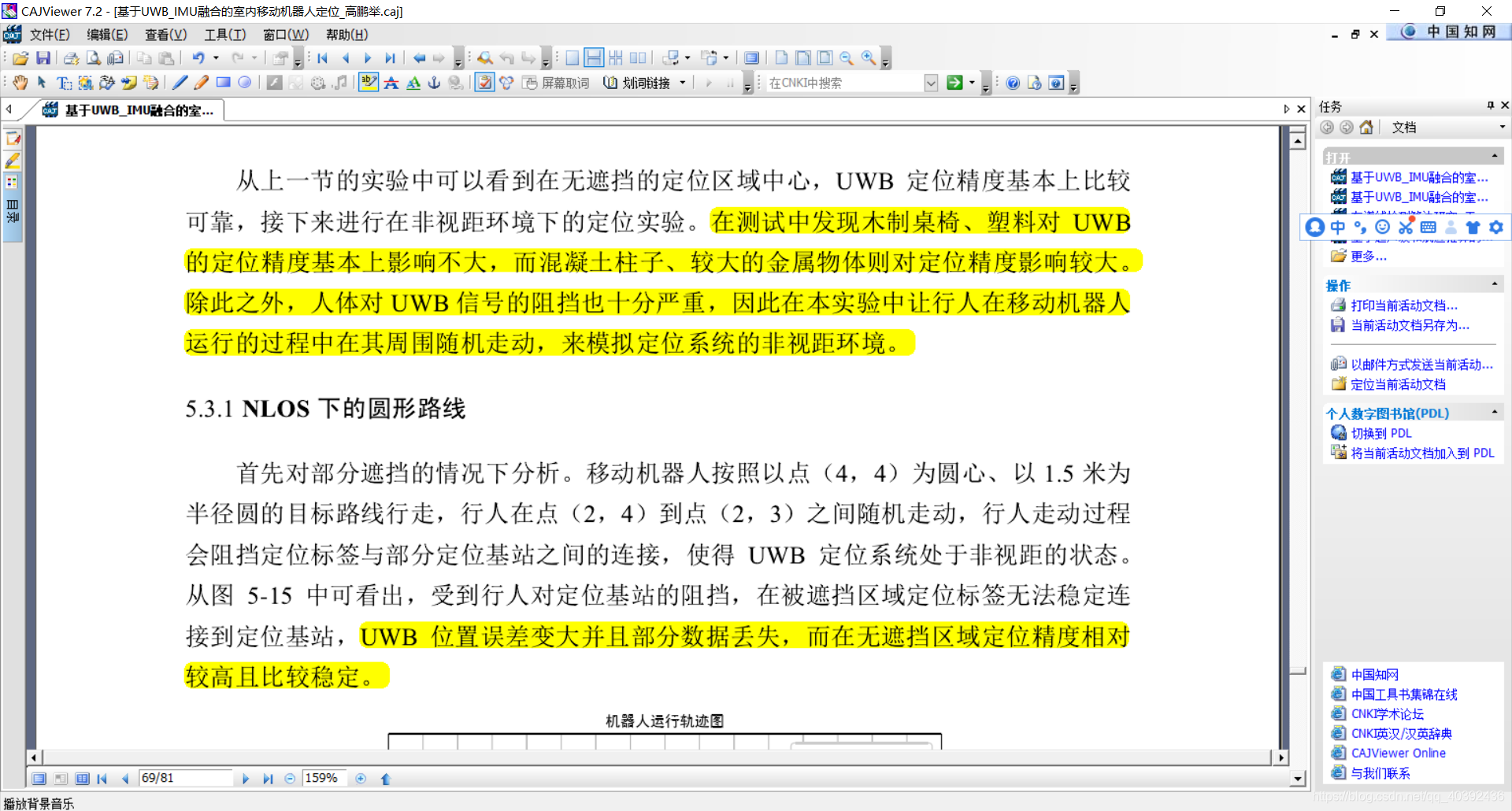The image size is (1512, 811).
Task: Toggle the continuous page layout mode
Action: click(595, 58)
